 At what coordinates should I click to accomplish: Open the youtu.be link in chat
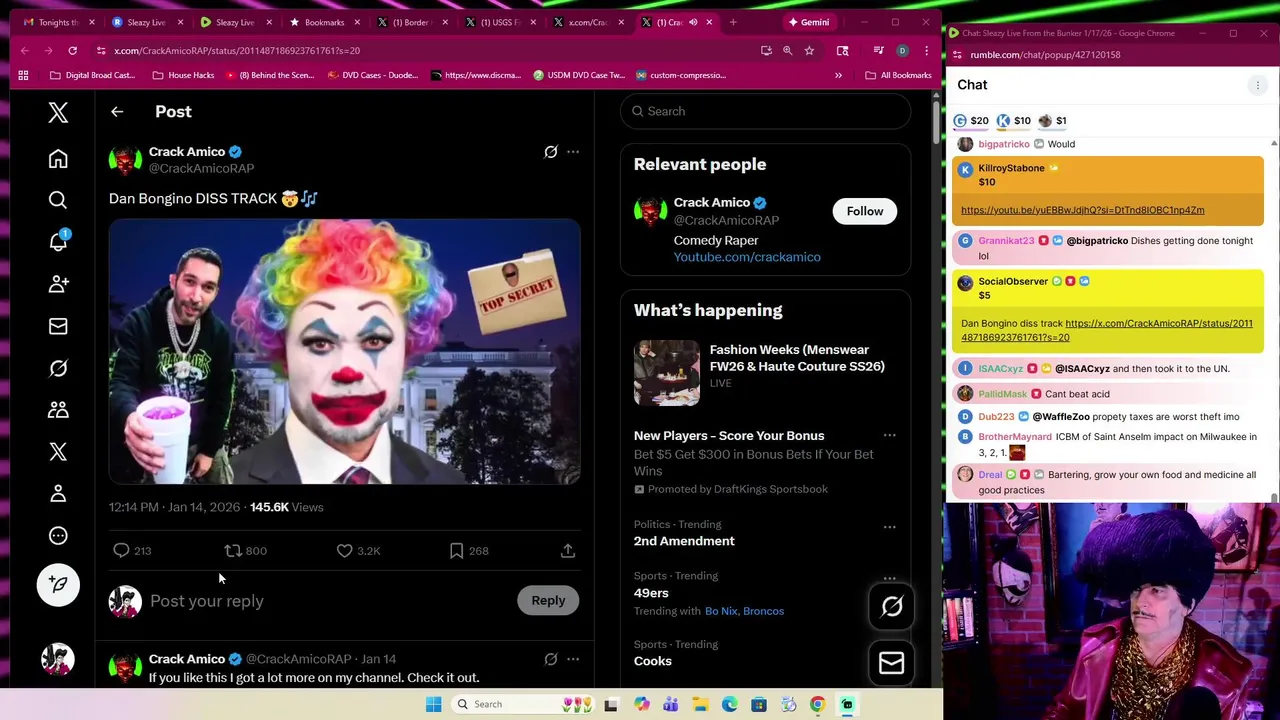click(1082, 210)
